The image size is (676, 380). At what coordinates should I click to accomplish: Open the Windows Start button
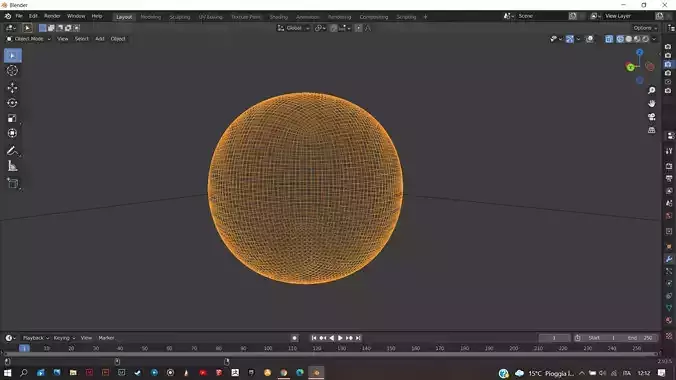point(7,373)
